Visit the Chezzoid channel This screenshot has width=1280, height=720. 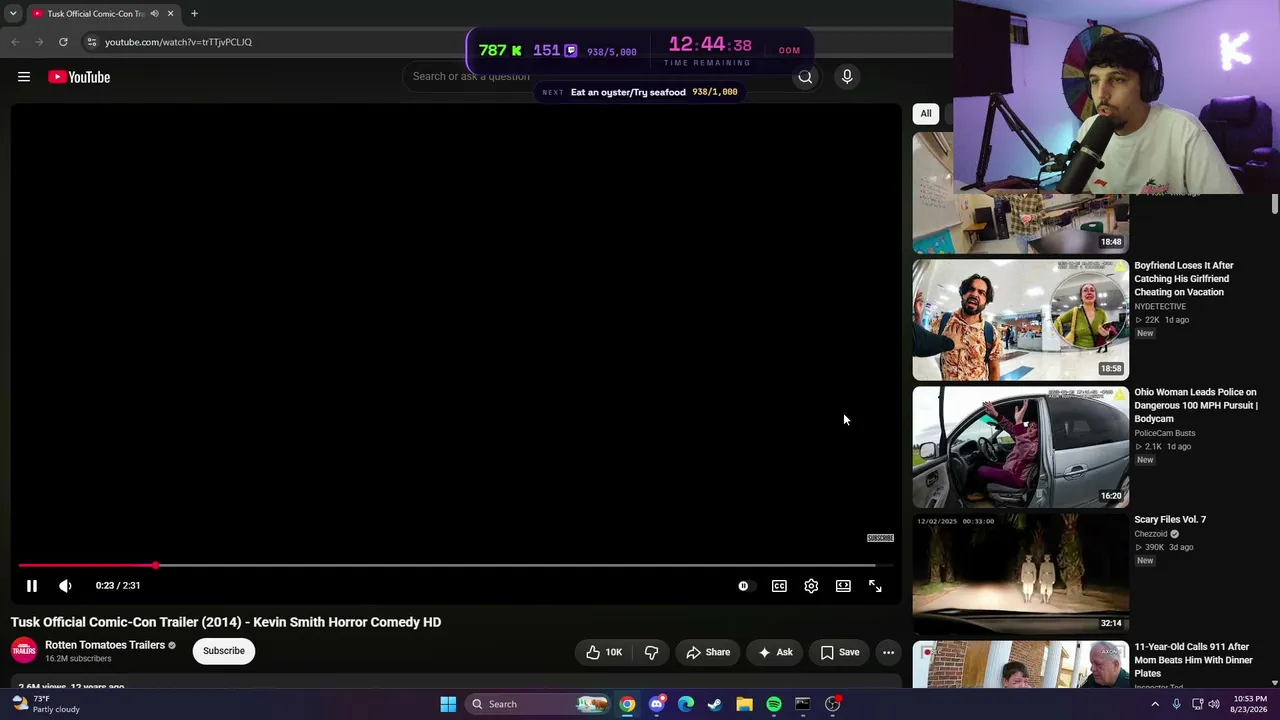click(1151, 534)
